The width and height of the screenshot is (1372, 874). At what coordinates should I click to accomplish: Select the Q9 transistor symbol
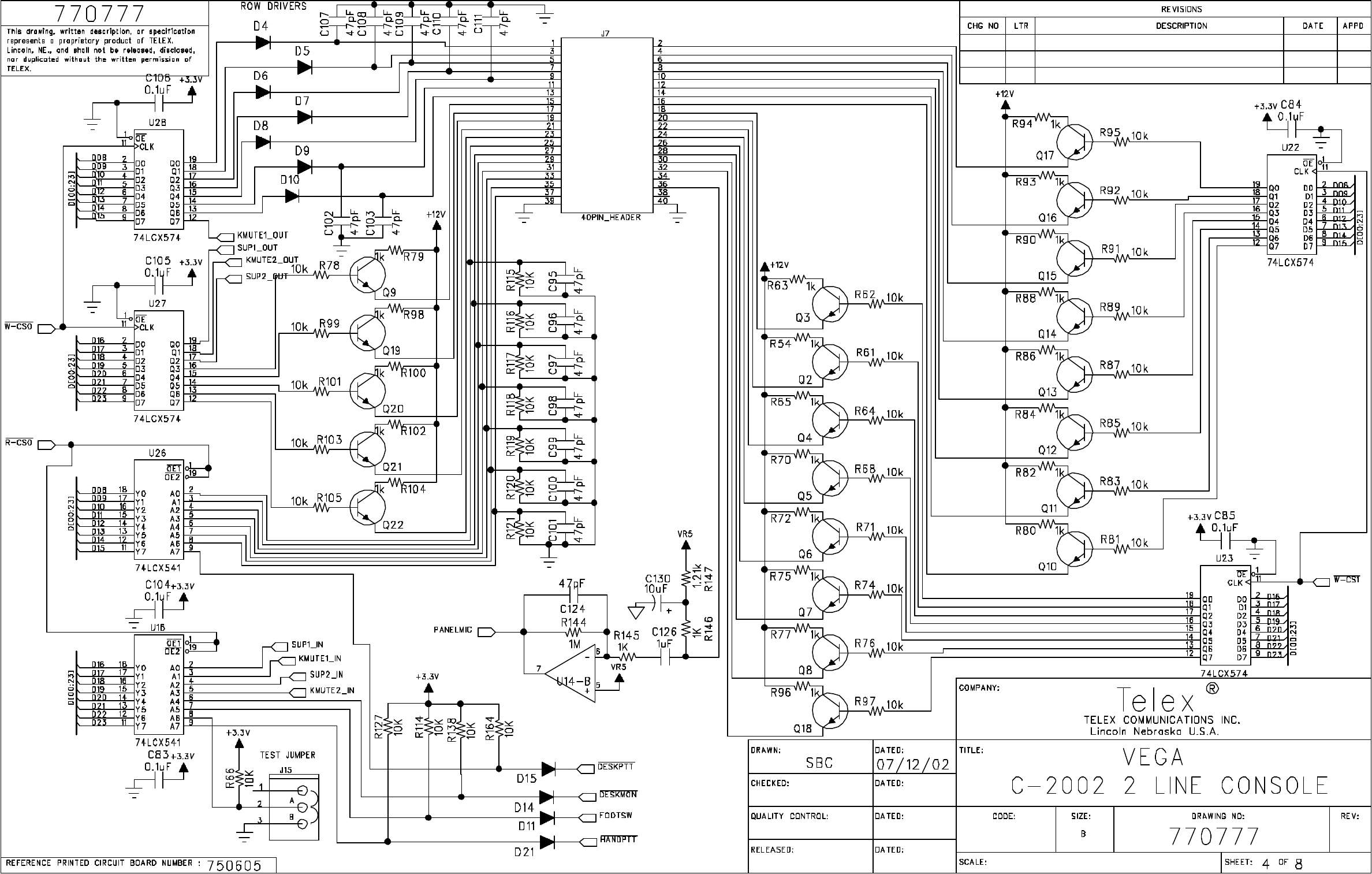click(368, 276)
